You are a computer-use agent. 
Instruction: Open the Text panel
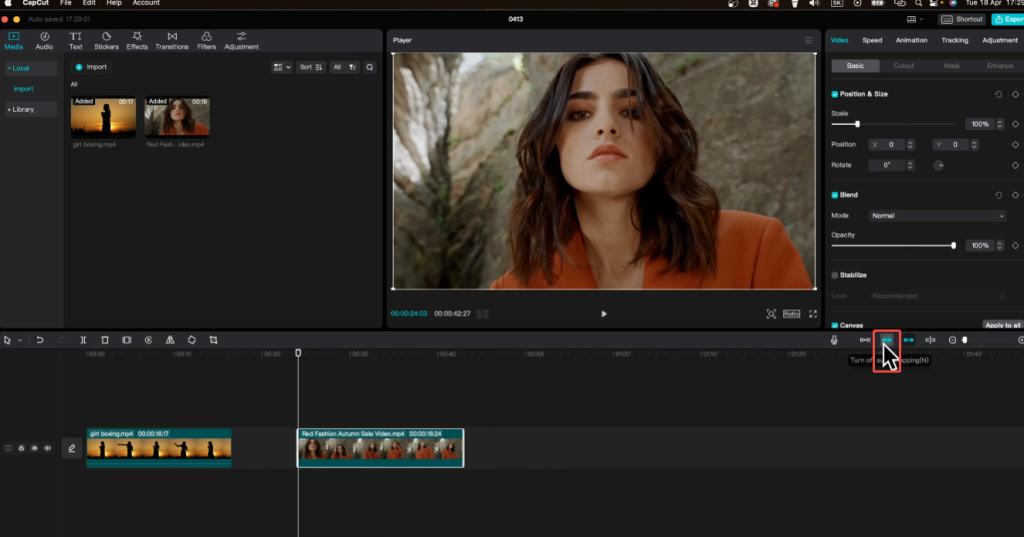76,41
